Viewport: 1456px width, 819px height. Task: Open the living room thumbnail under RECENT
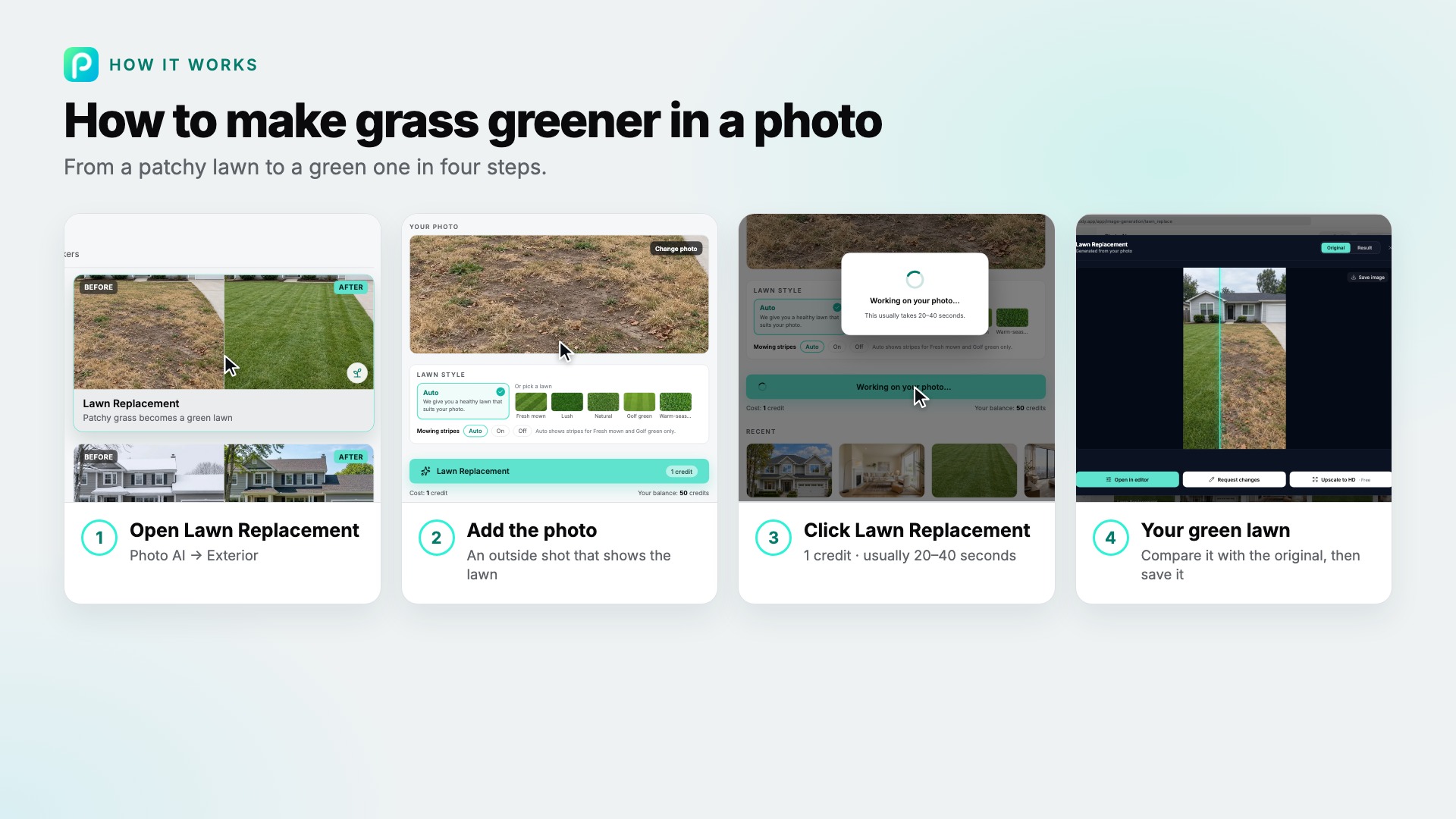tap(882, 470)
